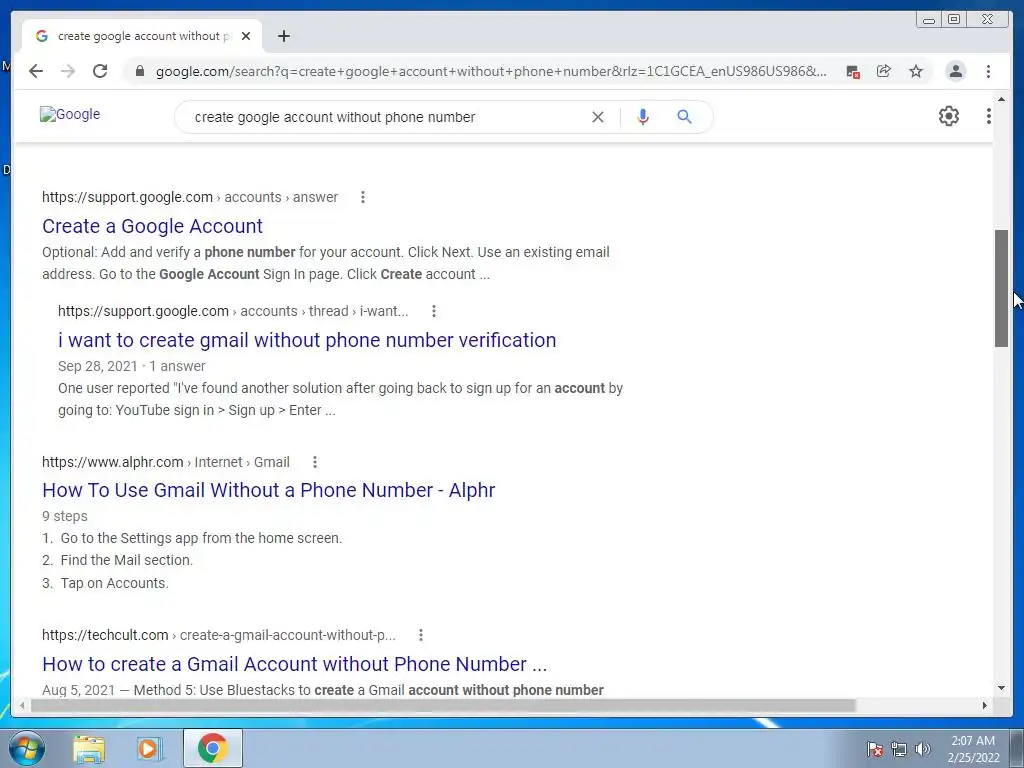Open 'About this result' for support.google.com answer
The width and height of the screenshot is (1024, 768).
362,197
